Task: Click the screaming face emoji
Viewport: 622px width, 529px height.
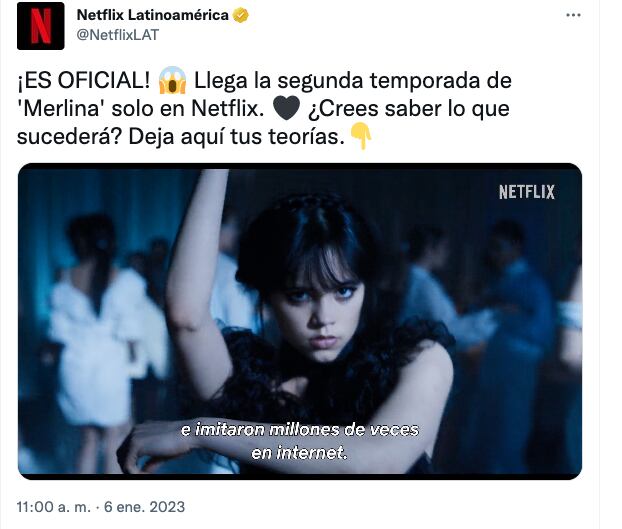Action: (x=172, y=80)
